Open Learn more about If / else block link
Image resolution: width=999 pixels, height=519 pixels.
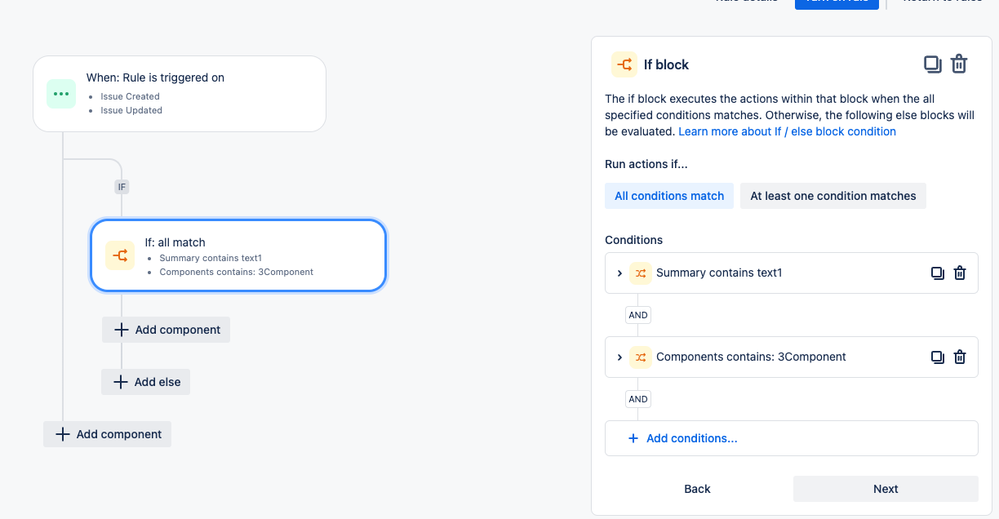tap(787, 131)
